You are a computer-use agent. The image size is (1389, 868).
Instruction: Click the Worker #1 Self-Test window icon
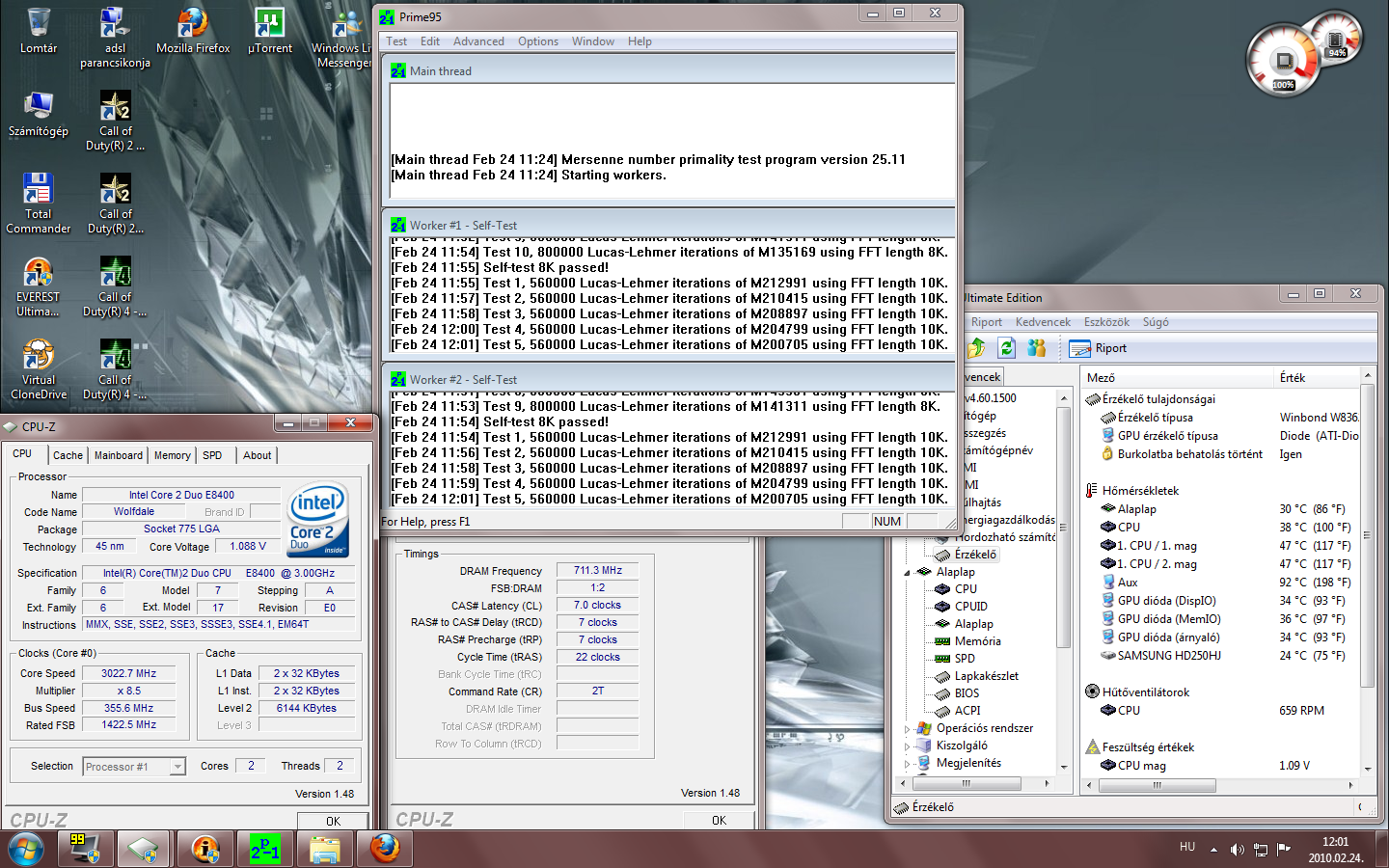[398, 225]
